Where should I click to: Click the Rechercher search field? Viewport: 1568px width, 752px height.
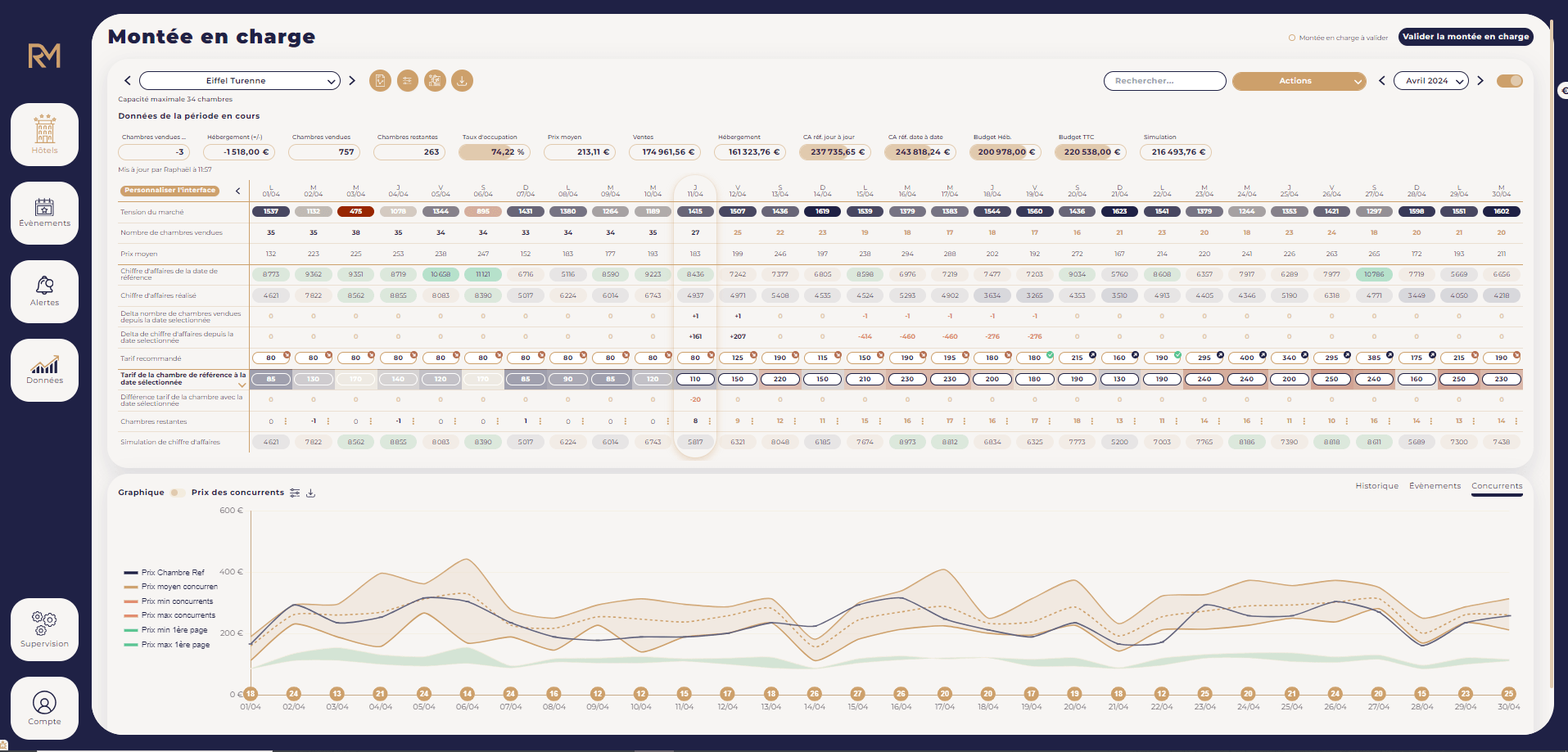click(x=1164, y=81)
